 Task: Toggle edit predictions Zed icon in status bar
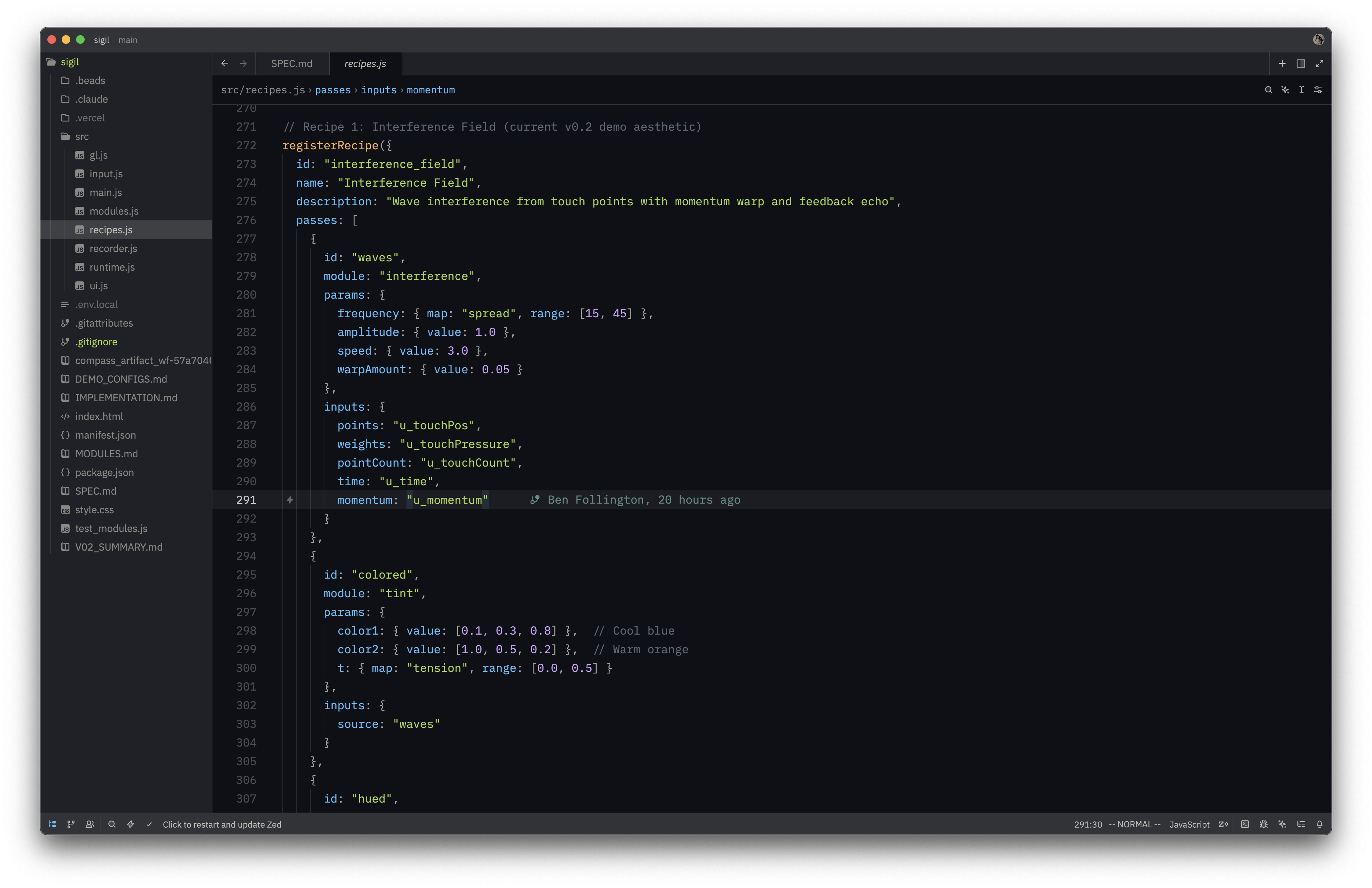point(1223,824)
